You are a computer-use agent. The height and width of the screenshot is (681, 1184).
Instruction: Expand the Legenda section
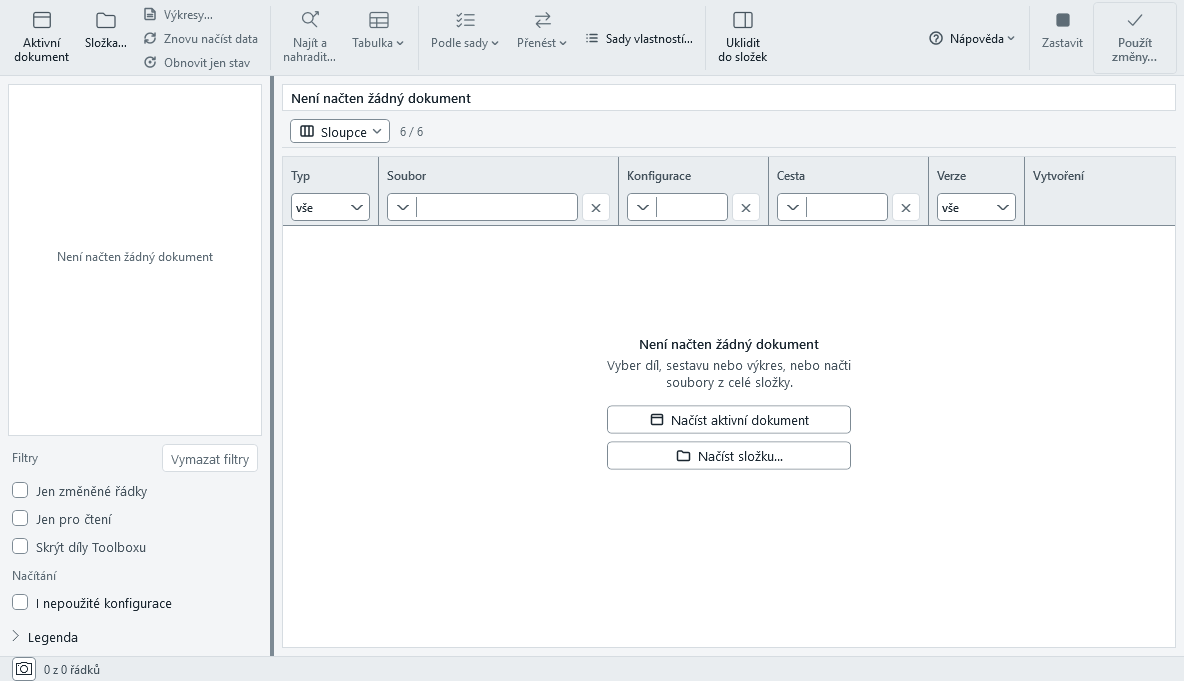point(45,637)
